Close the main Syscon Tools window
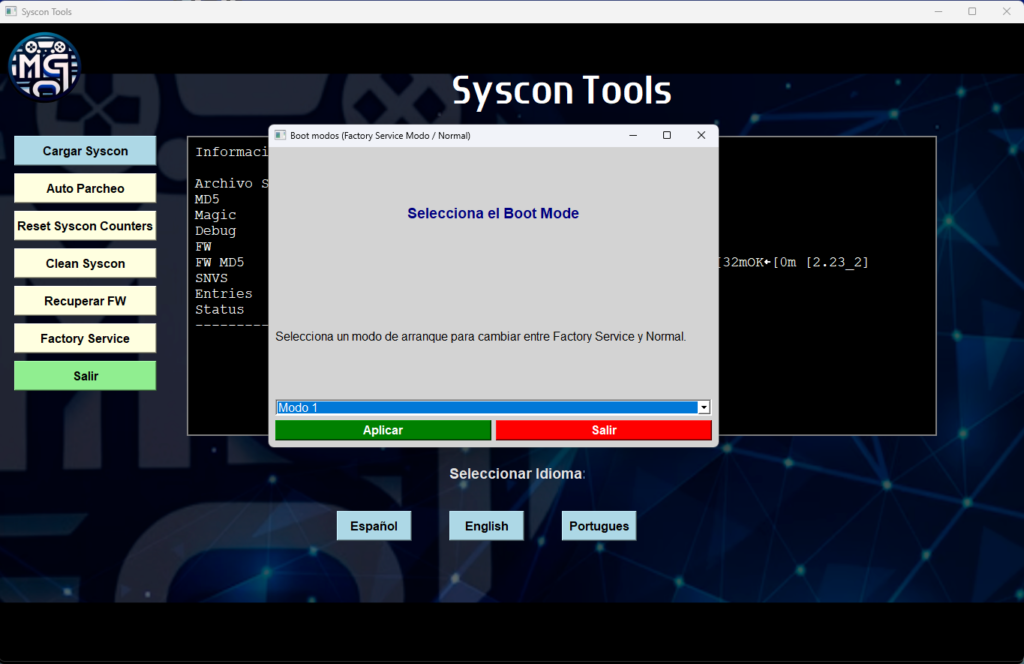The image size is (1024, 664). [x=1006, y=11]
